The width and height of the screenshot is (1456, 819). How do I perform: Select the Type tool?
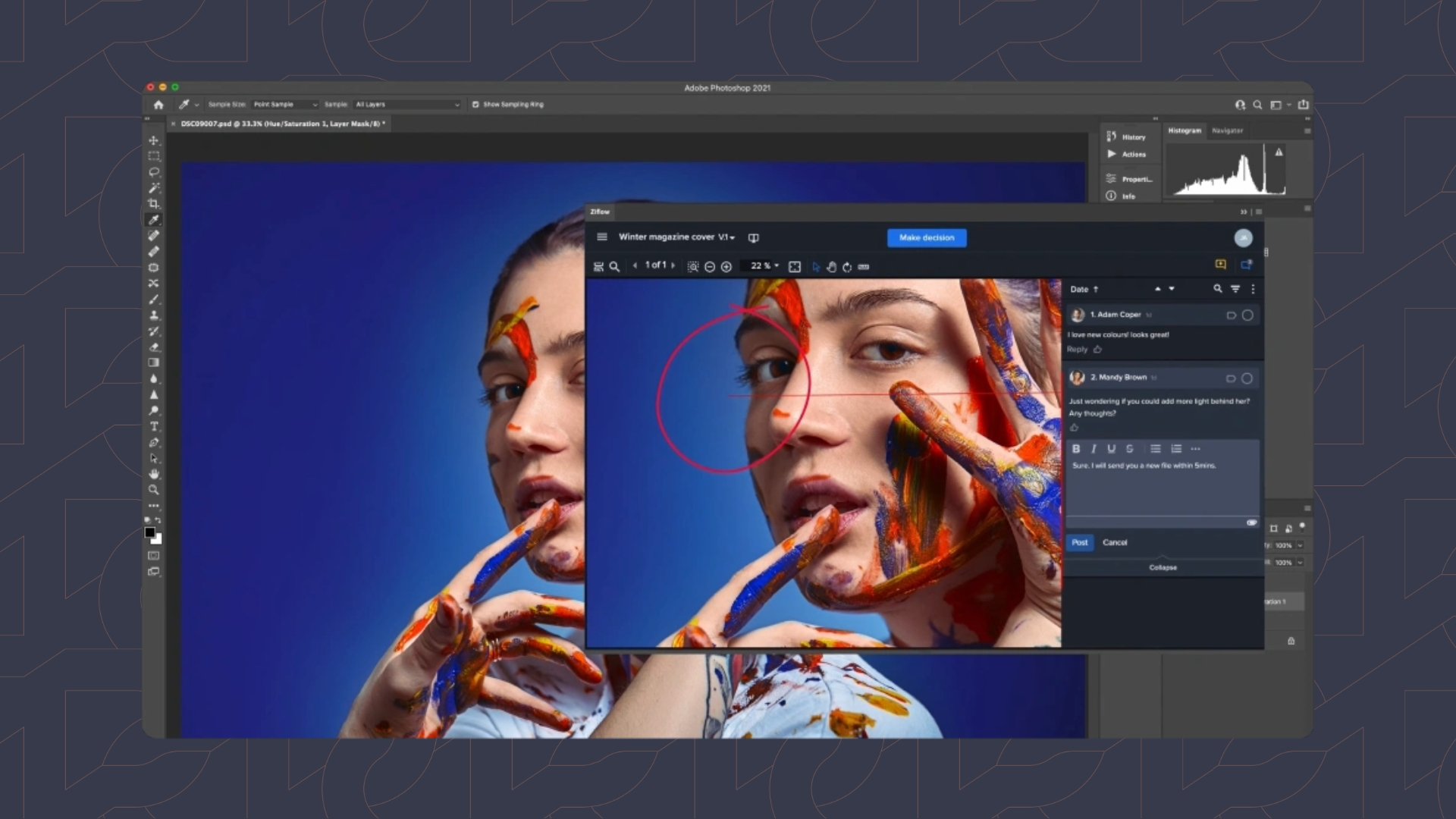(154, 427)
